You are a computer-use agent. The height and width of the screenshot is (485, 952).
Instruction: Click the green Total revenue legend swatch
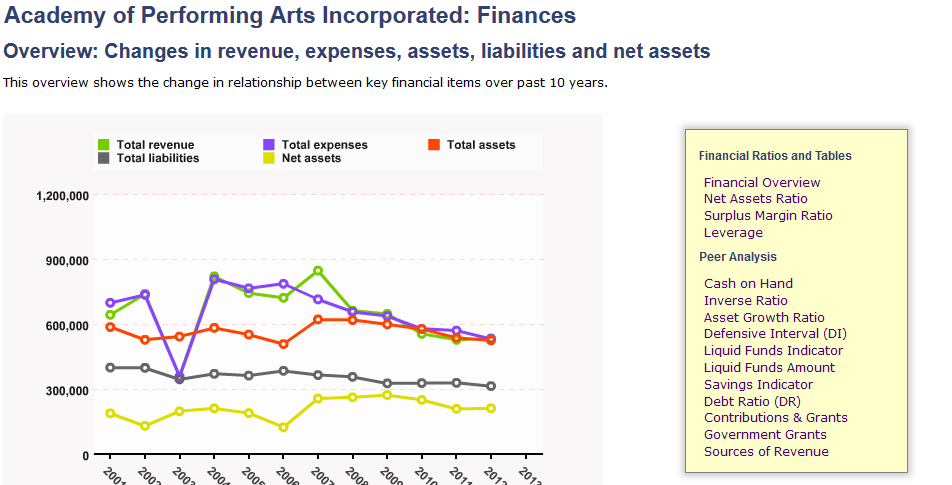point(104,144)
